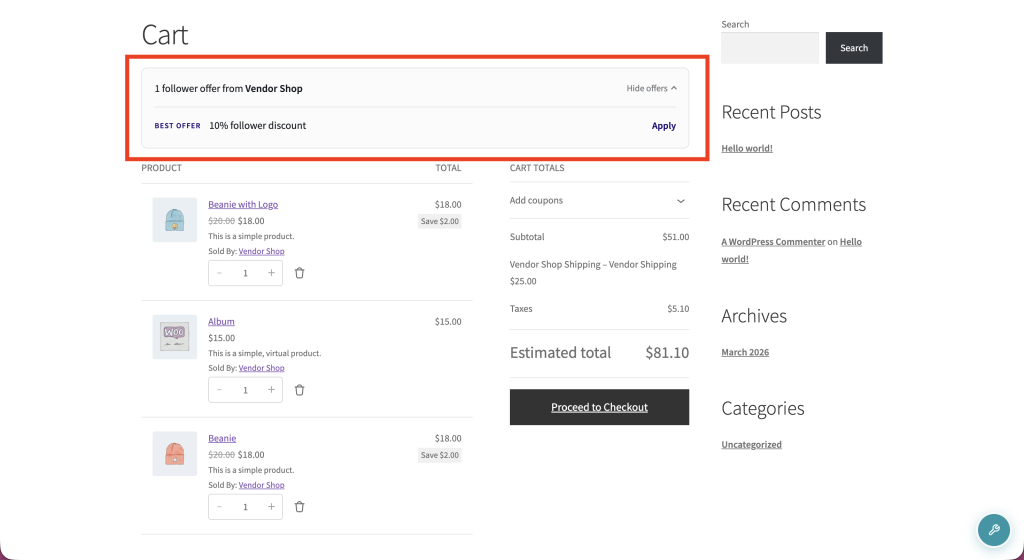The width and height of the screenshot is (1024, 560).
Task: Decrease Album quantity with minus
Action: [x=219, y=390]
